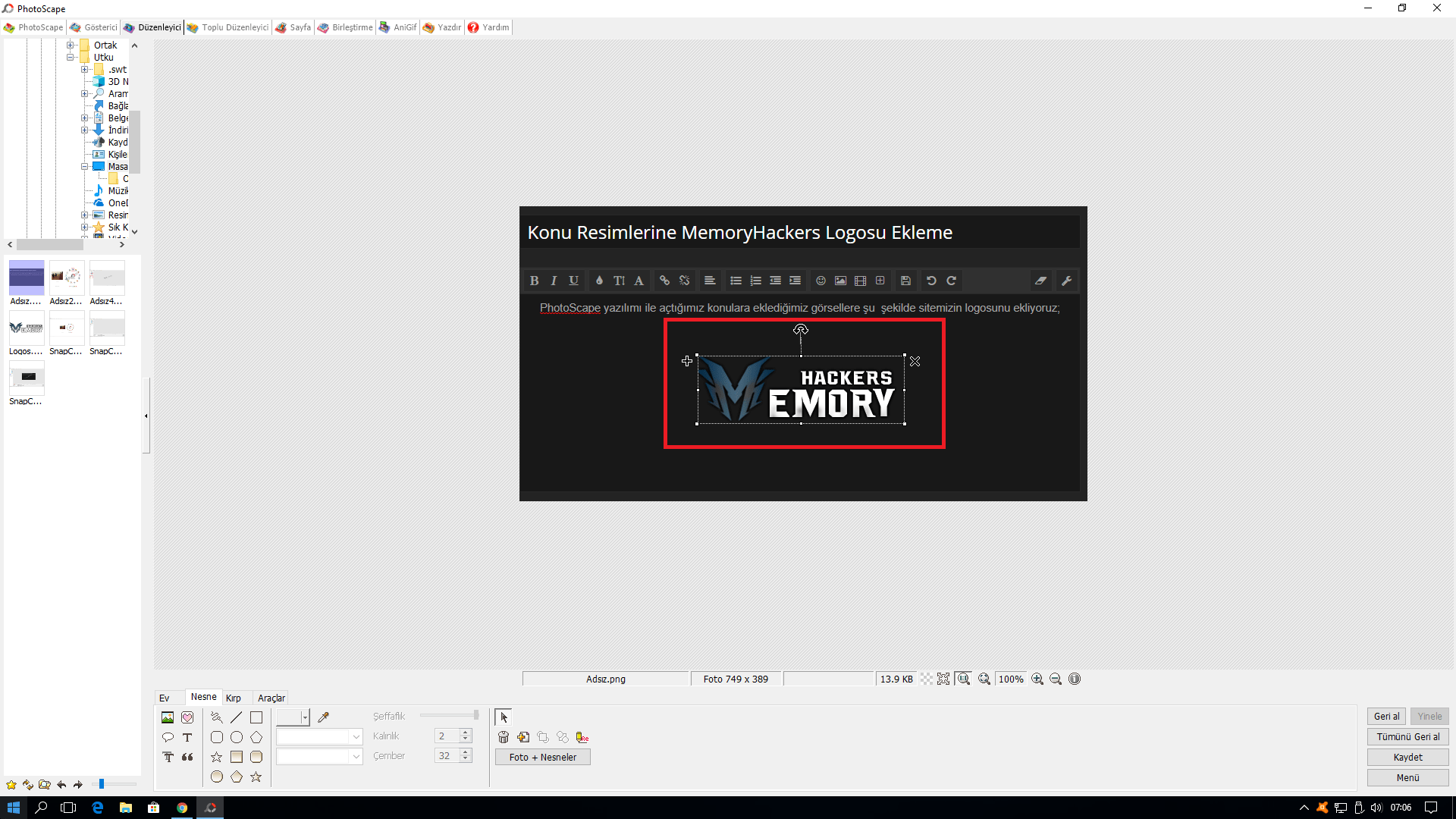
Task: Select the plain Text tool
Action: pos(187,737)
